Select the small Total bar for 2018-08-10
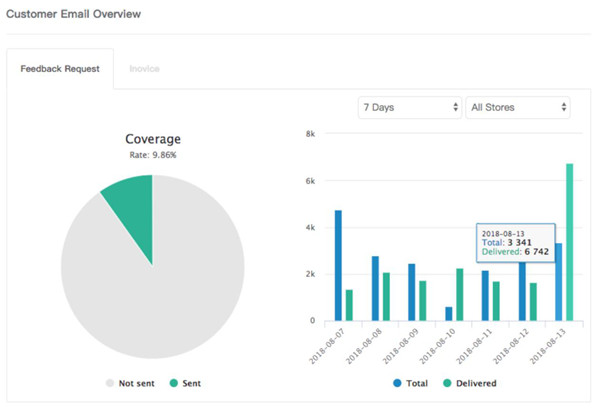Viewport: 600px width, 412px height. coord(448,314)
